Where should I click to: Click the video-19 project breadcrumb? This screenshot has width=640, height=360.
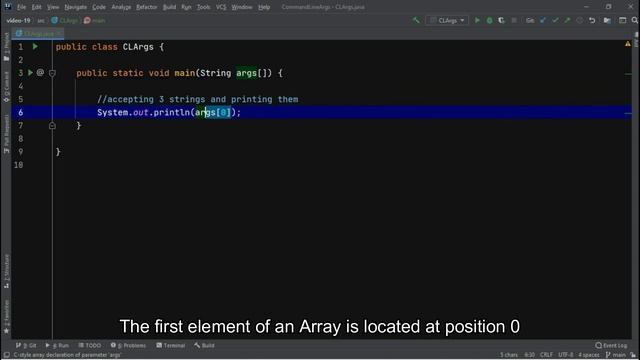coord(18,20)
